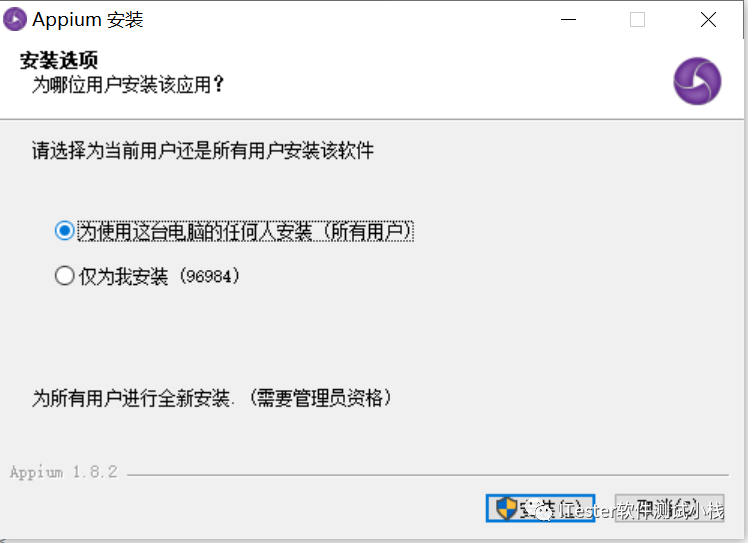This screenshot has width=748, height=543.
Task: Click the separator line beside version label
Action: pos(428,475)
